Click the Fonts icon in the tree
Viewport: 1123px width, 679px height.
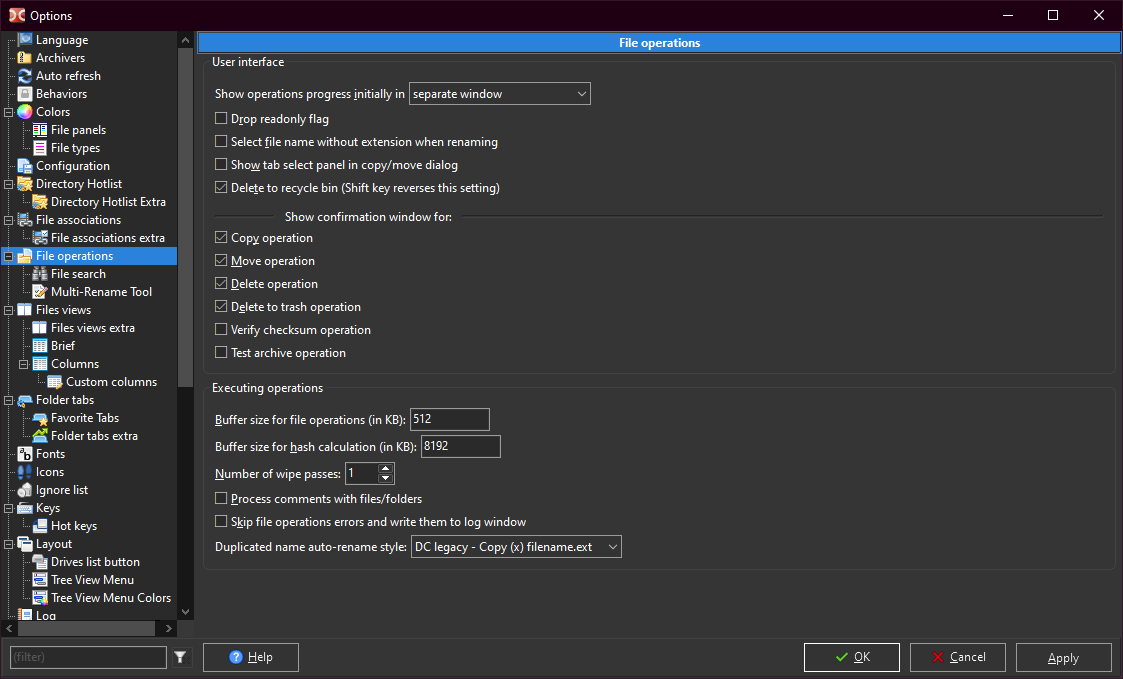pyautogui.click(x=25, y=454)
